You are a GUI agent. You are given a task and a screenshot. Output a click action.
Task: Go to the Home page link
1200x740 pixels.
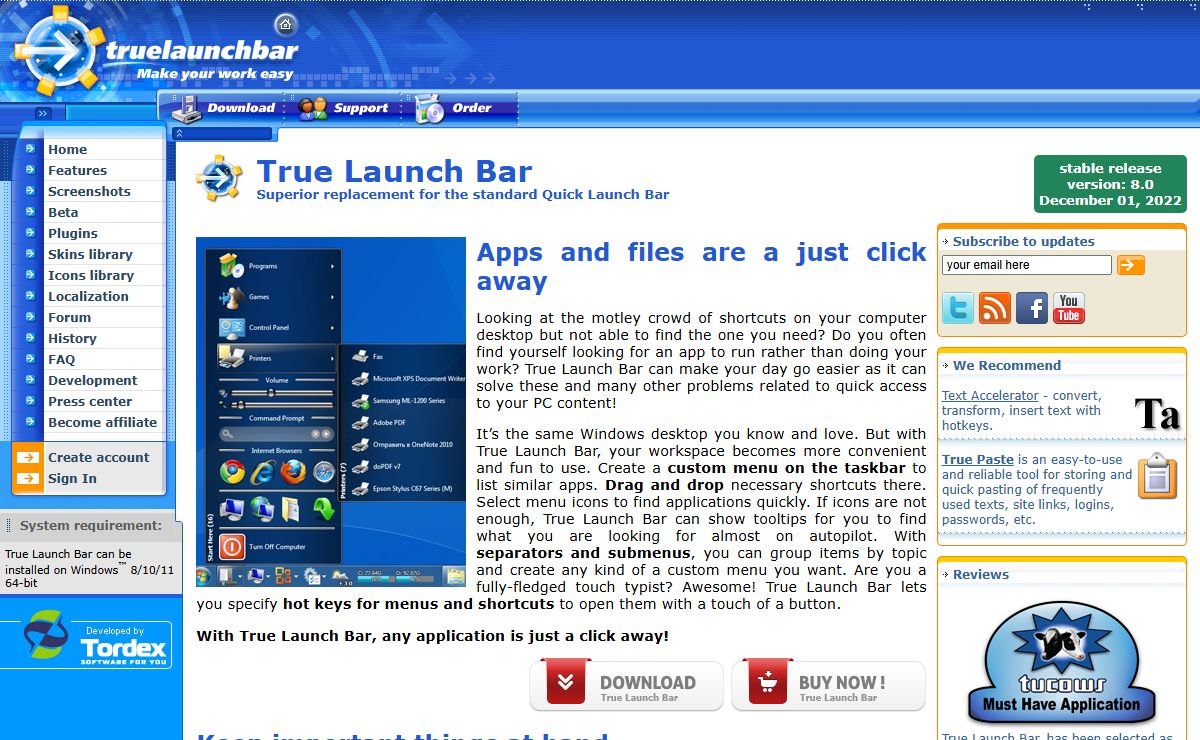(68, 149)
